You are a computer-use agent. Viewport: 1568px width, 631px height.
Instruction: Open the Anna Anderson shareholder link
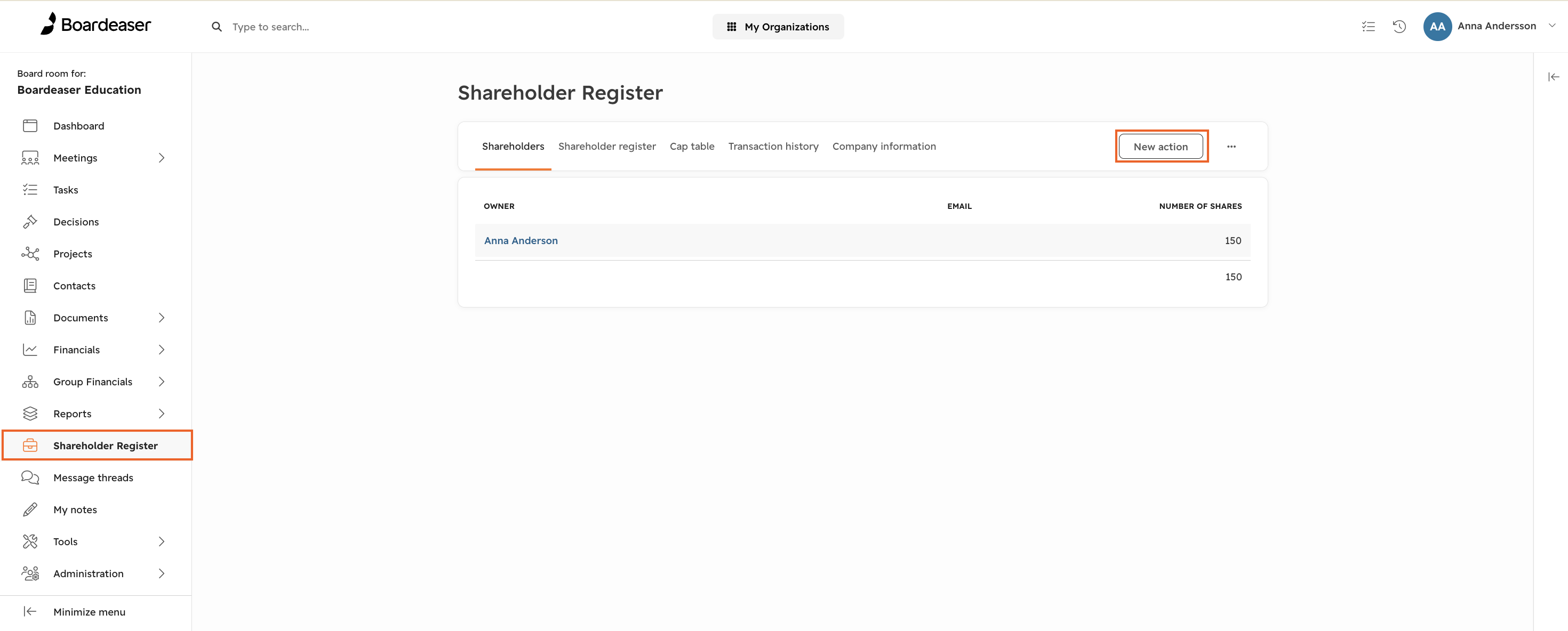pyautogui.click(x=521, y=240)
